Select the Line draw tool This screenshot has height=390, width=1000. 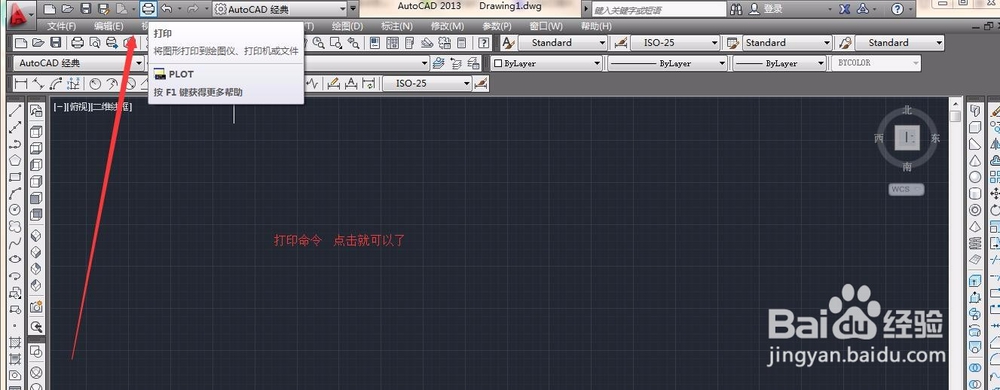pyautogui.click(x=15, y=110)
